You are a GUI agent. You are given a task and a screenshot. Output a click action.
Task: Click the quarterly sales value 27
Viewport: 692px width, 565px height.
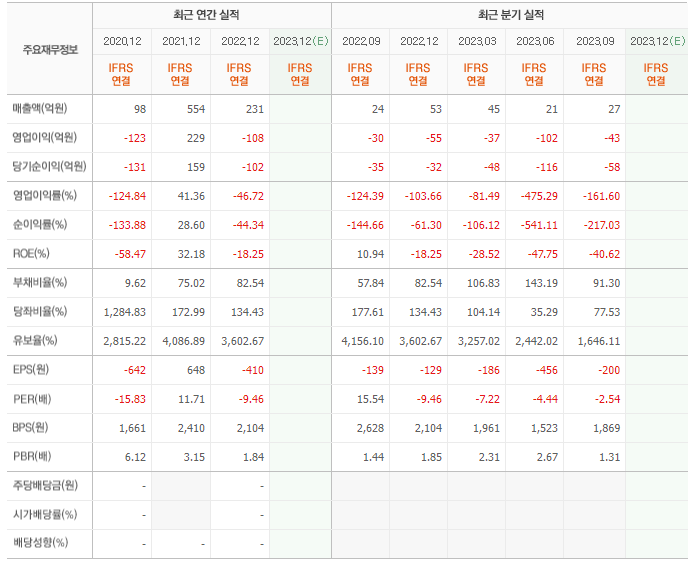[614, 109]
